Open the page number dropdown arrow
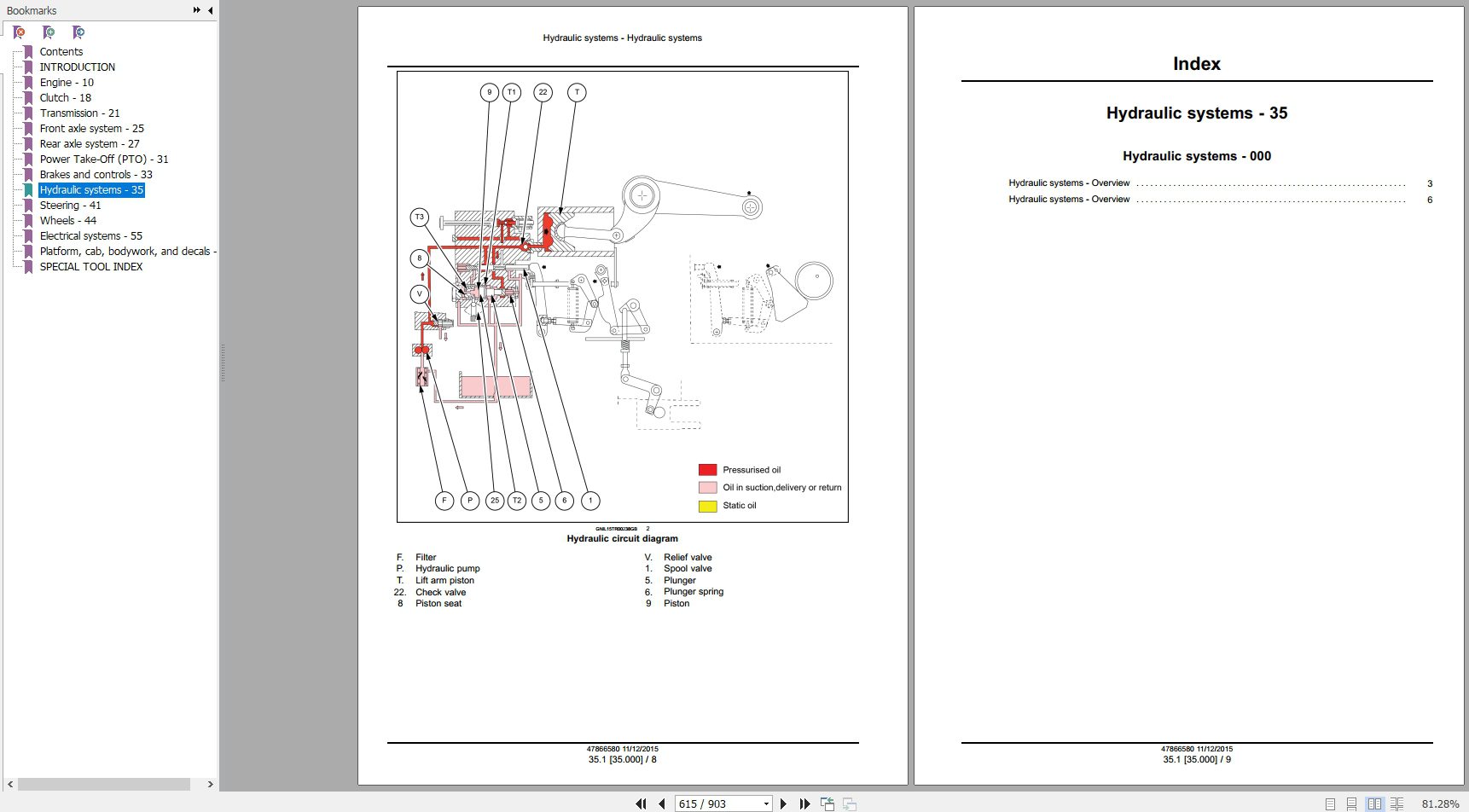Viewport: 1469px width, 812px height. [x=766, y=803]
